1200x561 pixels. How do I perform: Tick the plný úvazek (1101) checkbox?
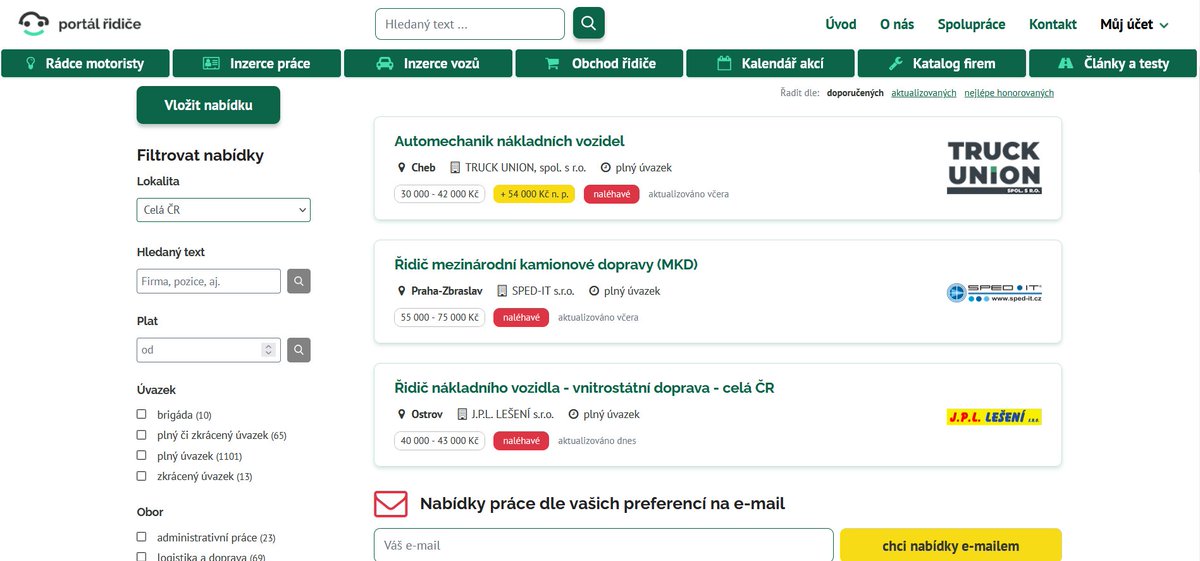[142, 455]
